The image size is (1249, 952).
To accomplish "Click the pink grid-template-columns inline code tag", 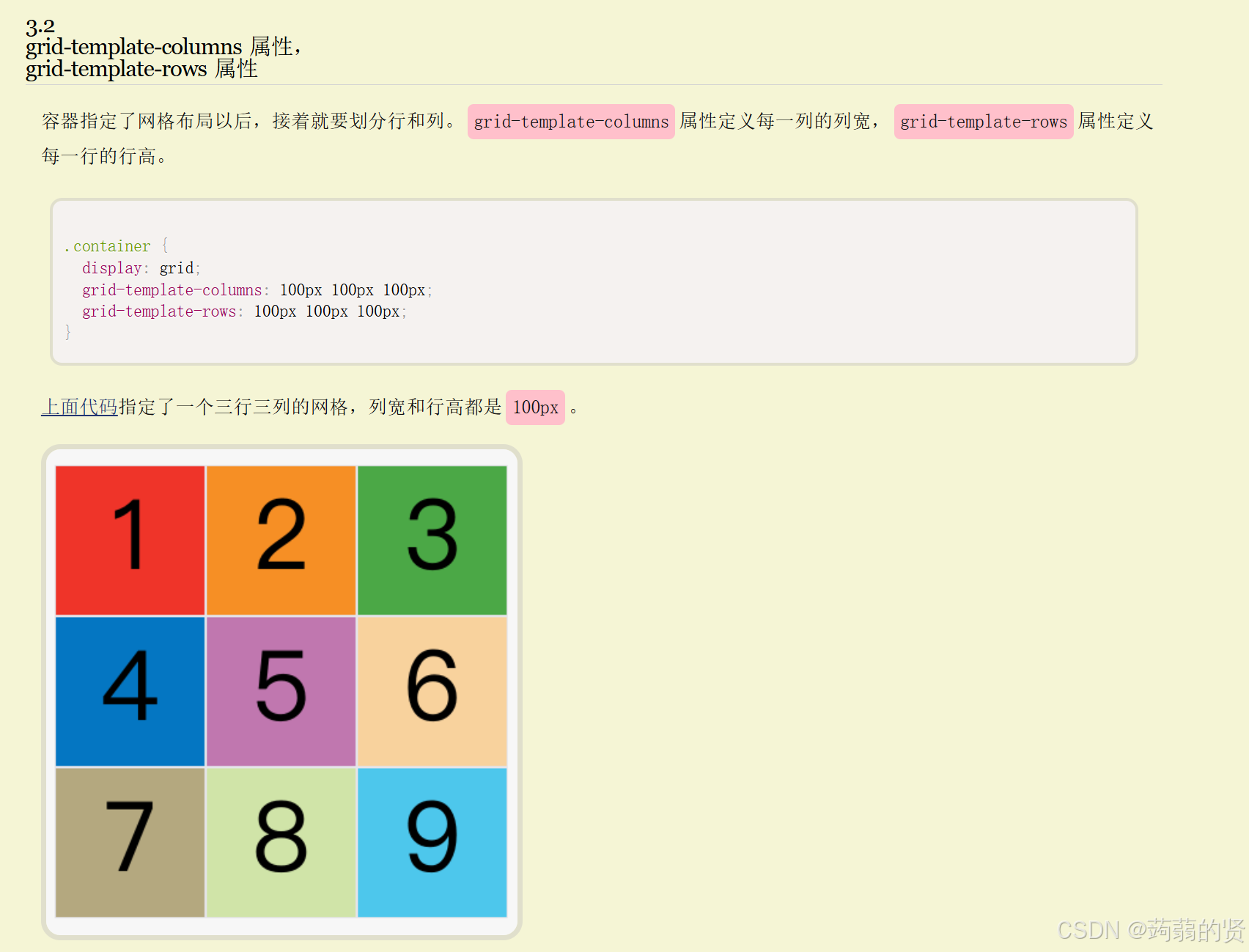I will point(571,122).
